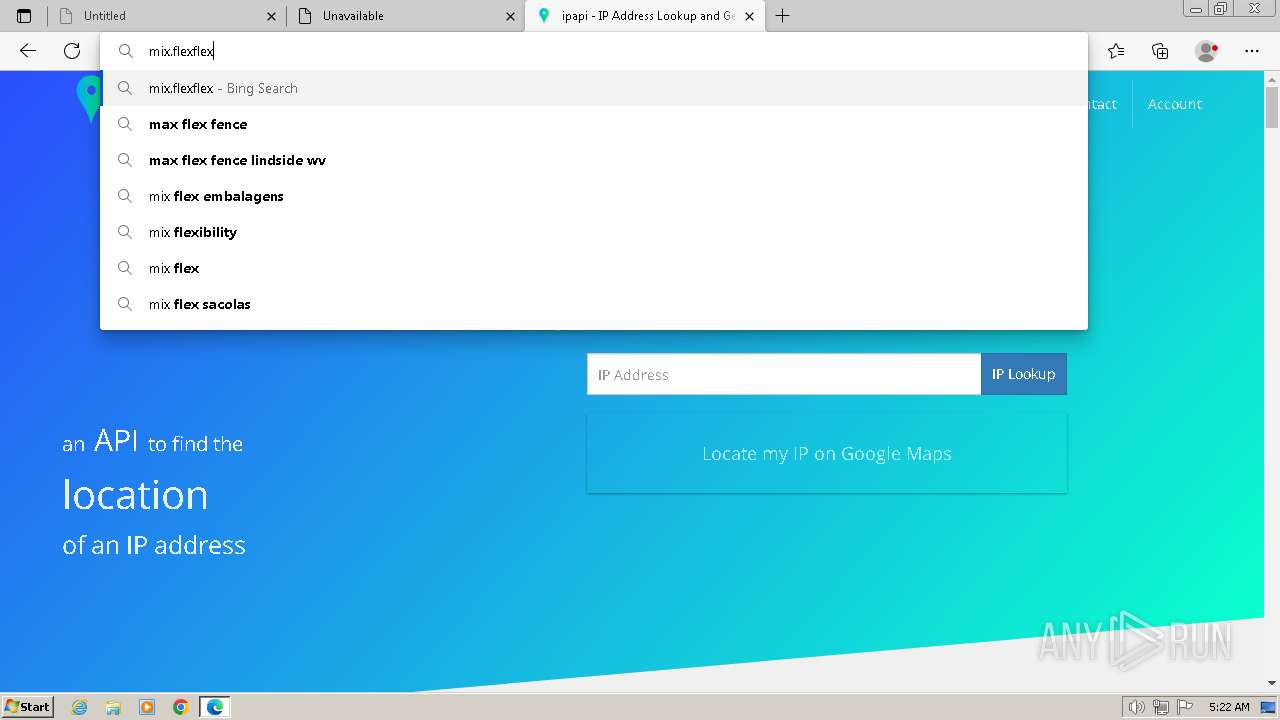Launch Internet Explorer from taskbar
The height and width of the screenshot is (720, 1280).
pyautogui.click(x=80, y=707)
